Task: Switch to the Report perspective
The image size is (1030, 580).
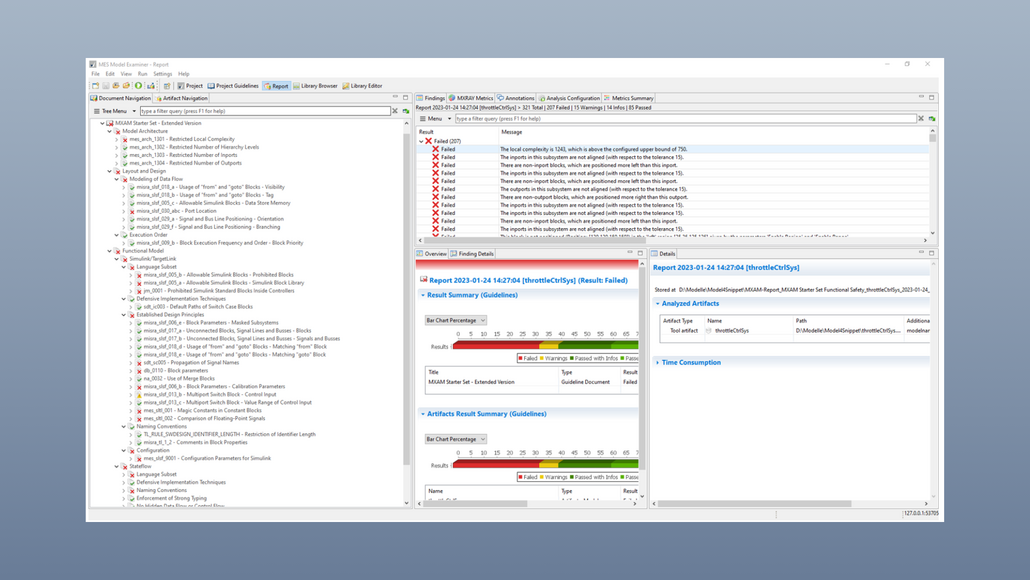Action: (x=276, y=86)
